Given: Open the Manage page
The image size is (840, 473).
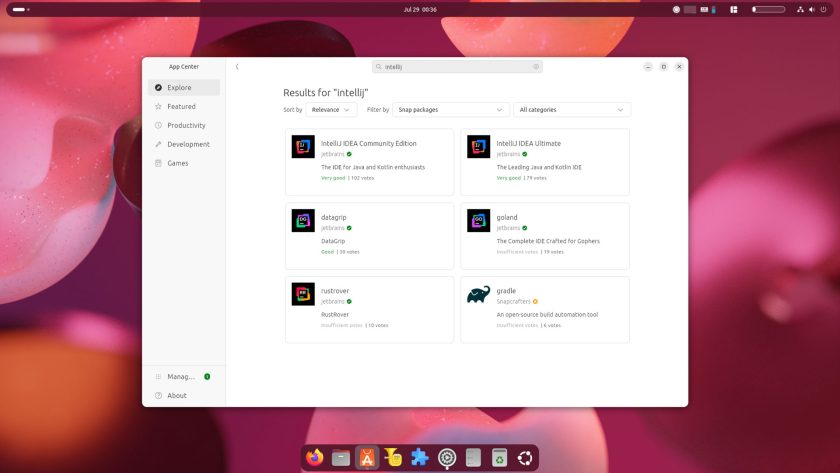Looking at the screenshot, I should (x=184, y=377).
